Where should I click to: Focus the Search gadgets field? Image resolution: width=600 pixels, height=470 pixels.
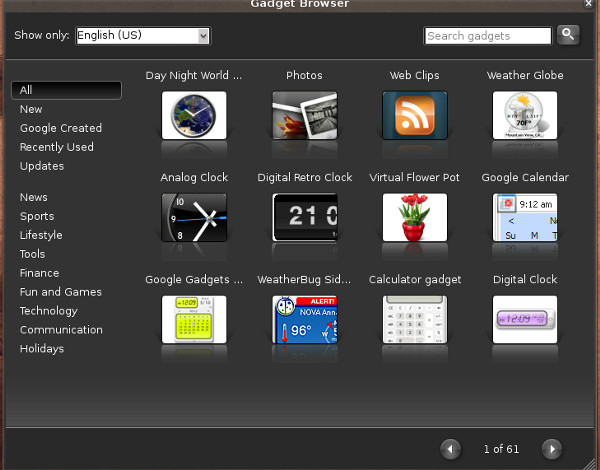click(488, 36)
